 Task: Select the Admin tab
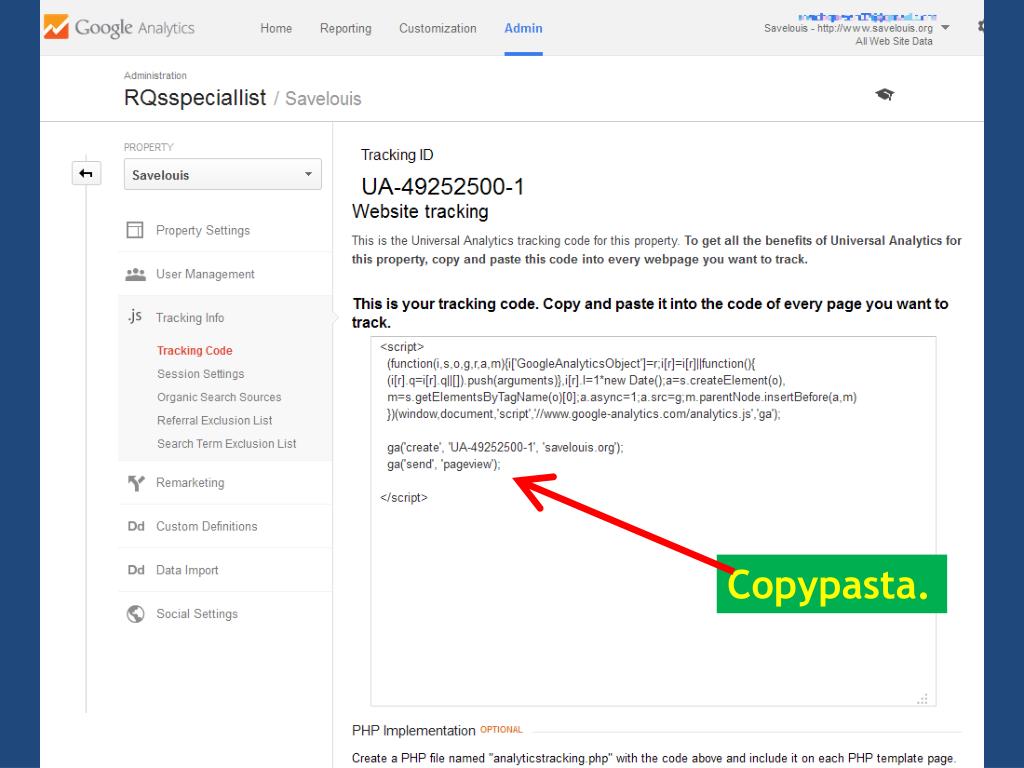pos(523,28)
